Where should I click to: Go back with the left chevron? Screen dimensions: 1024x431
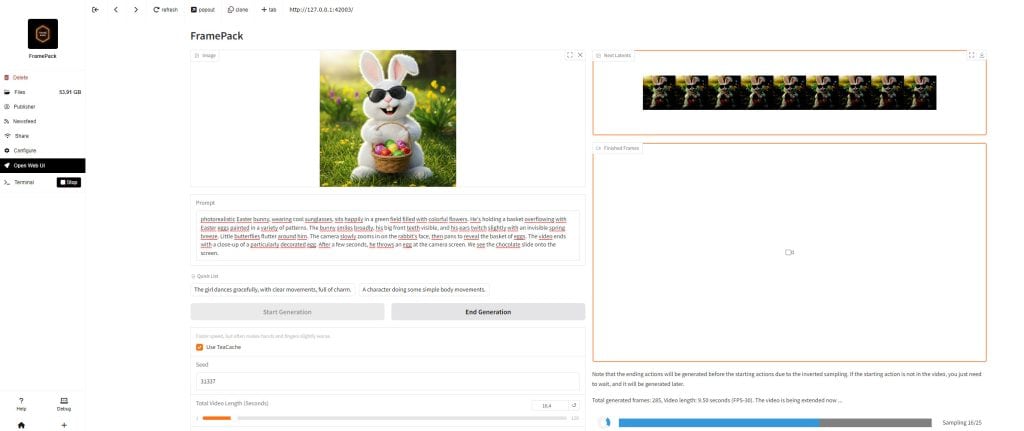coord(116,10)
